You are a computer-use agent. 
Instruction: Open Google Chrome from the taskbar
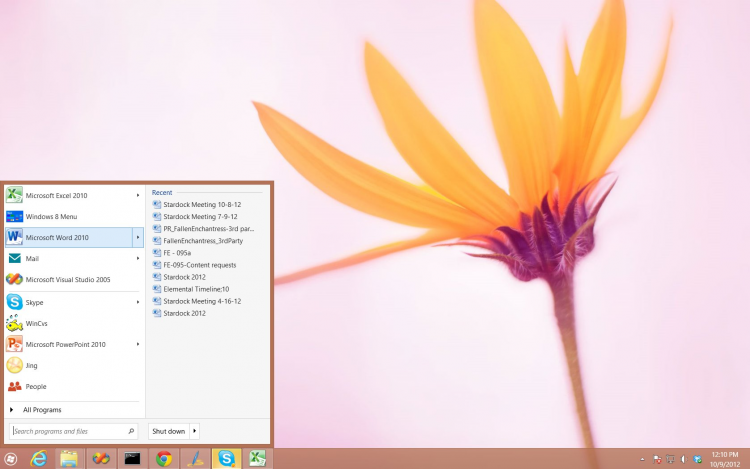click(x=164, y=458)
